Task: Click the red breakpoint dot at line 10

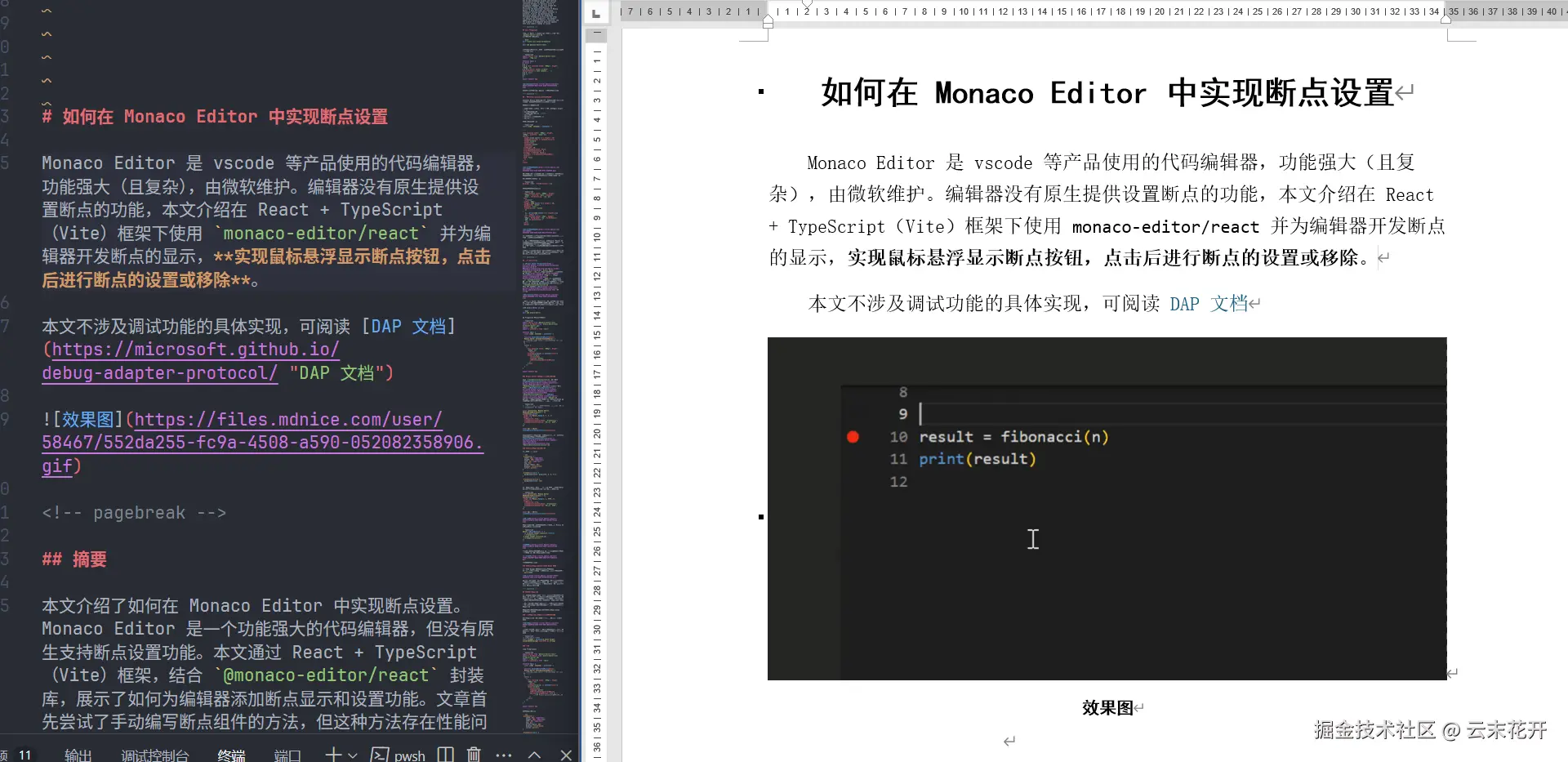Action: coord(853,437)
